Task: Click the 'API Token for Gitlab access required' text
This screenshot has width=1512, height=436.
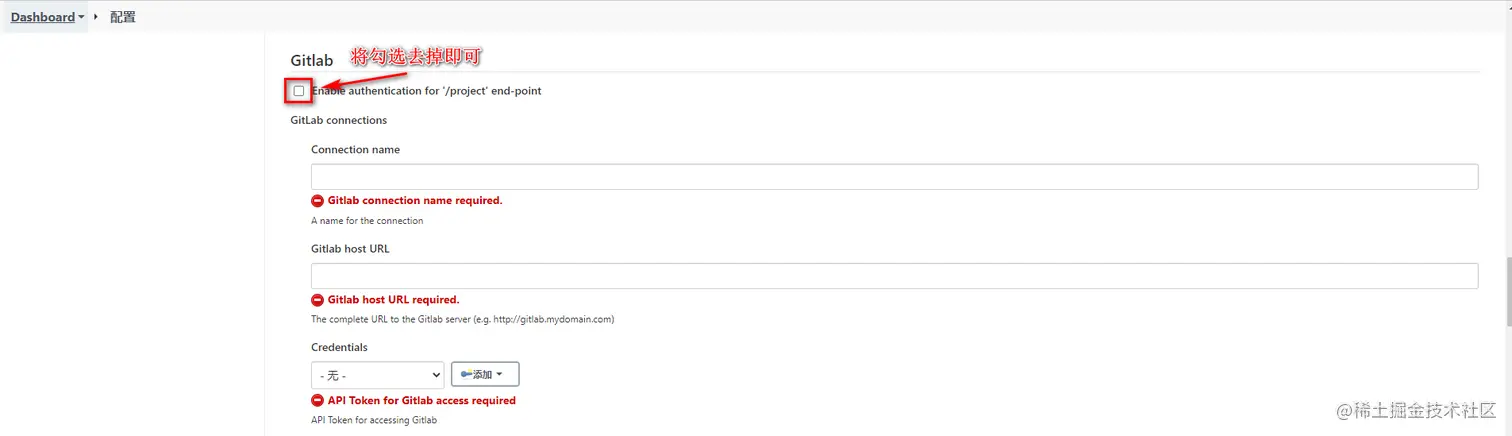Action: pyautogui.click(x=422, y=400)
